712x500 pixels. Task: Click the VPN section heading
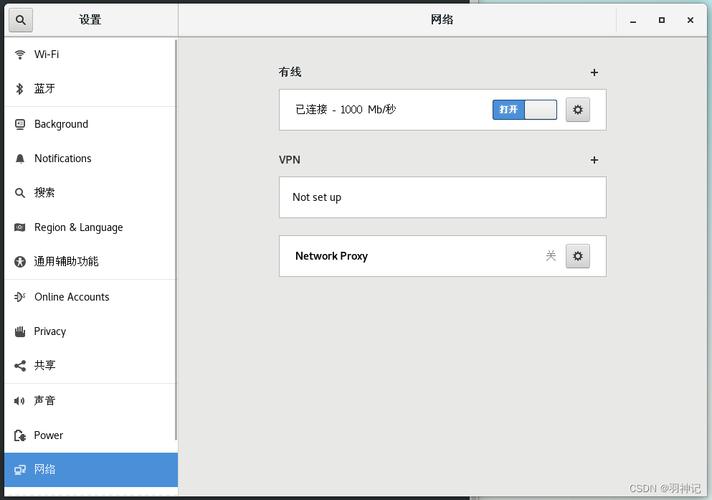click(x=290, y=160)
